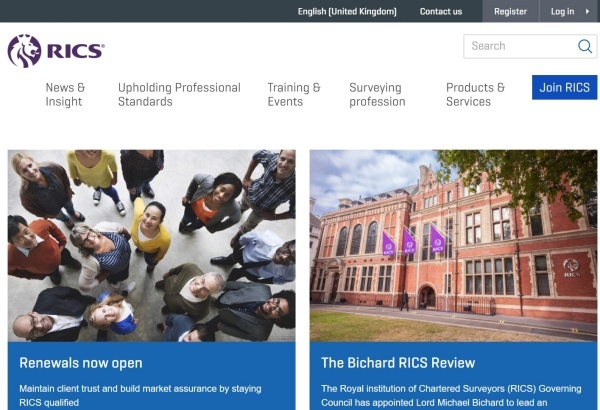Click the RICS lion logo
Viewport: 600px width, 410px height.
point(56,51)
